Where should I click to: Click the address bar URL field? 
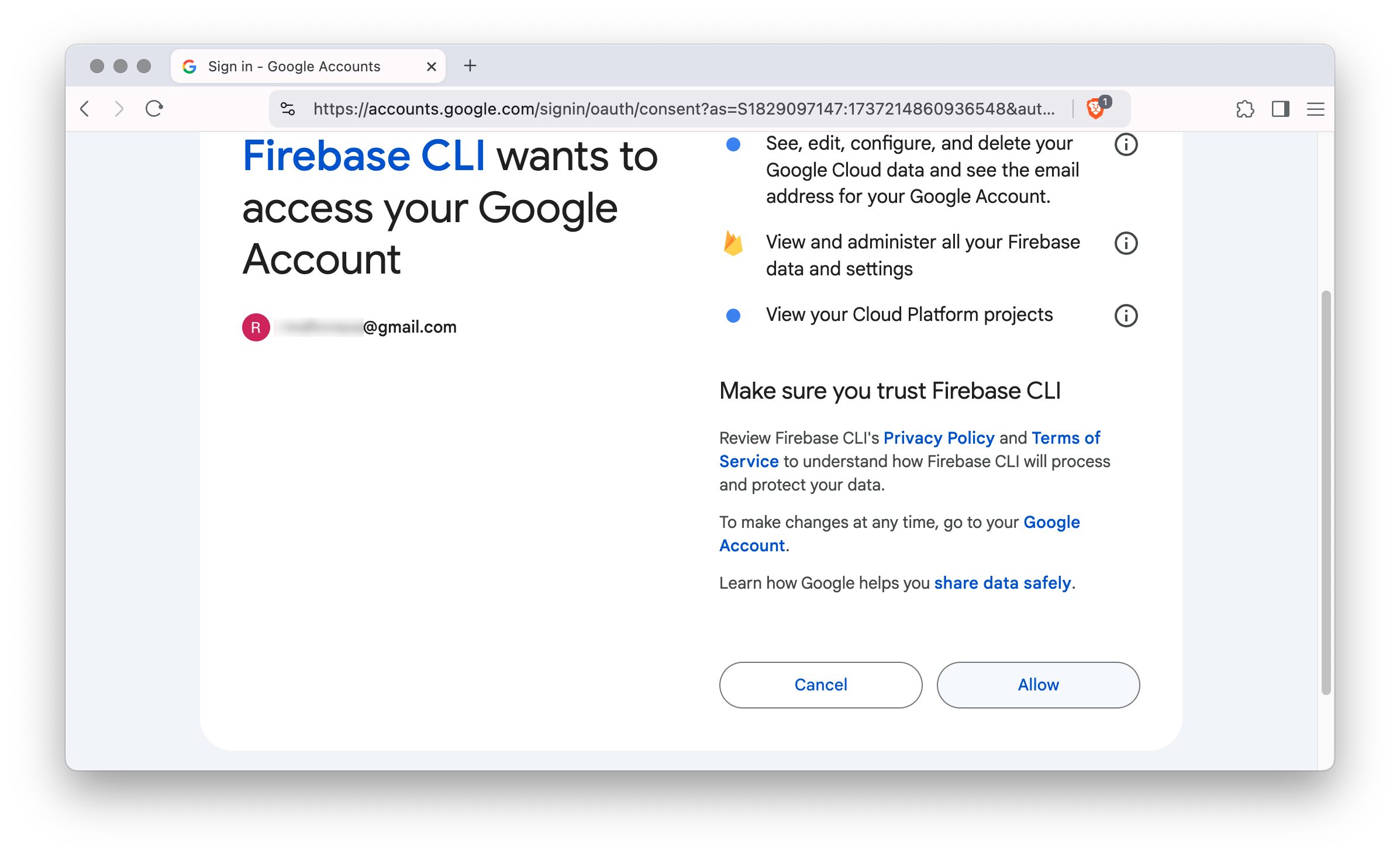point(683,108)
